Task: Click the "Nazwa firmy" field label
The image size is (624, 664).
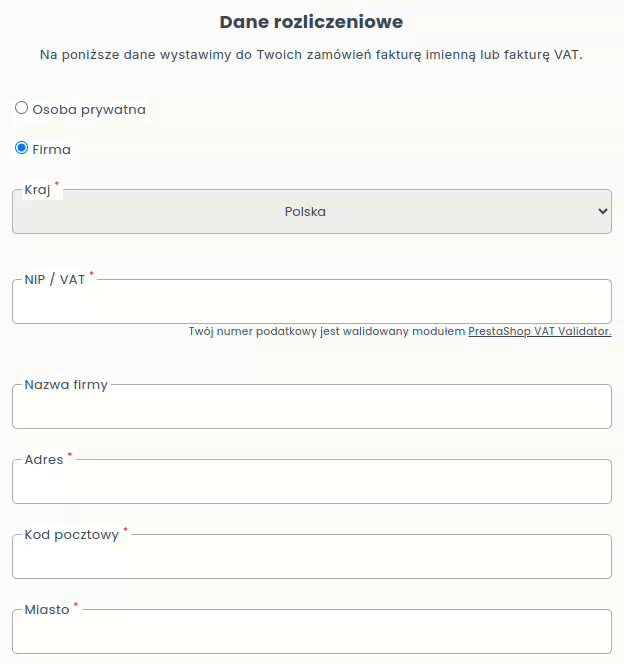Action: pos(66,384)
